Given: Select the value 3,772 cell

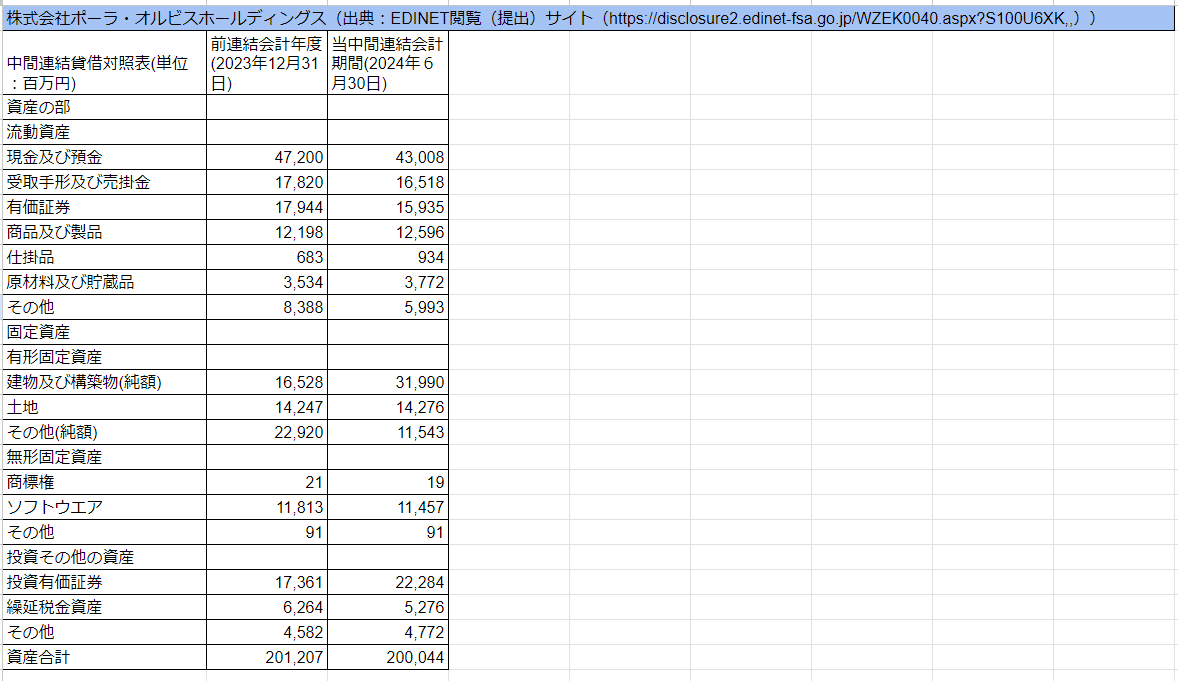Looking at the screenshot, I should point(388,282).
